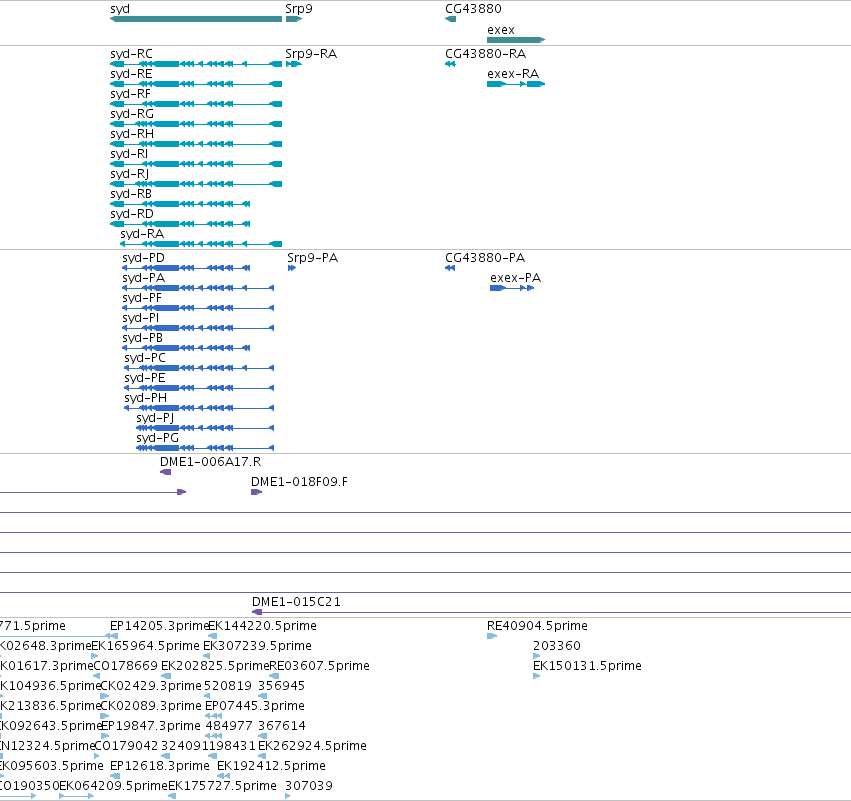This screenshot has width=851, height=801.
Task: Click transcript syd-RD
Action: [180, 224]
